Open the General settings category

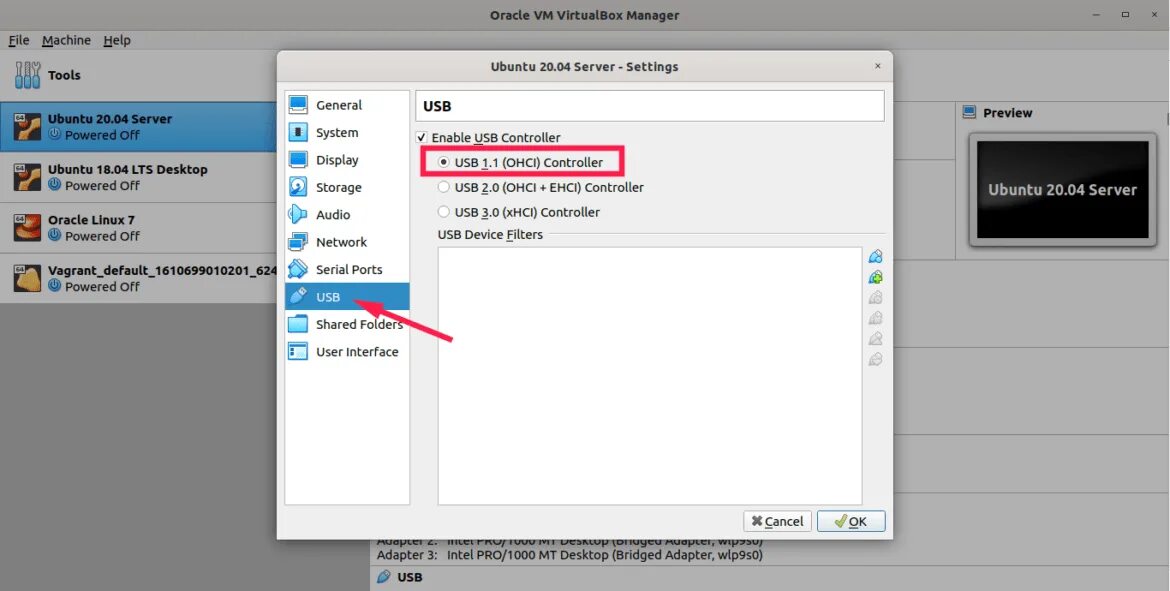point(347,105)
